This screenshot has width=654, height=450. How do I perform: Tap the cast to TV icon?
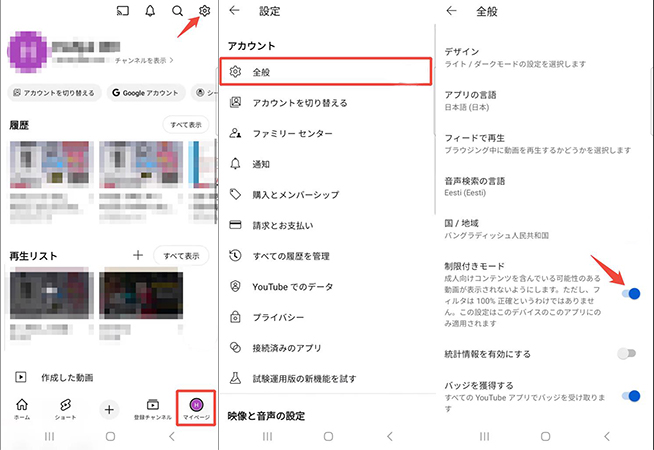tap(122, 11)
